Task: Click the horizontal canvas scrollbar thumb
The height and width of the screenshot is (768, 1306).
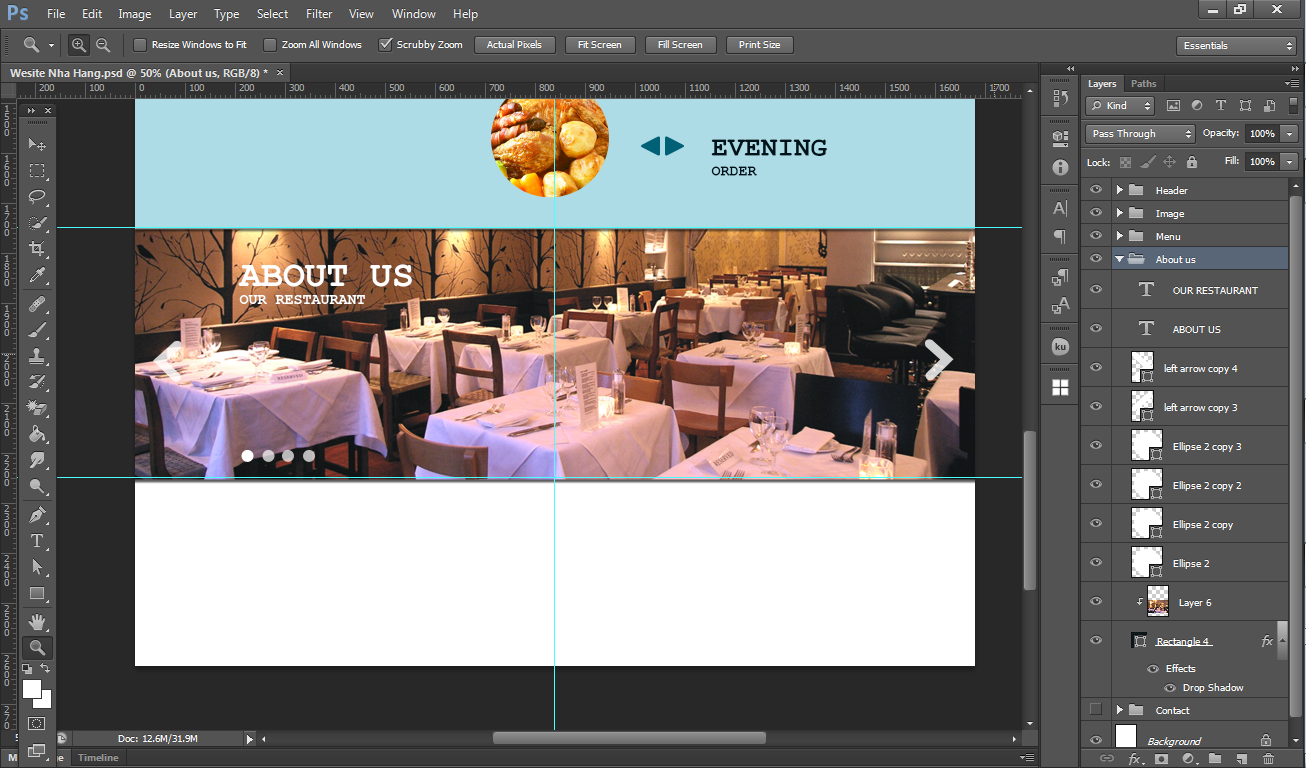Action: coord(629,738)
